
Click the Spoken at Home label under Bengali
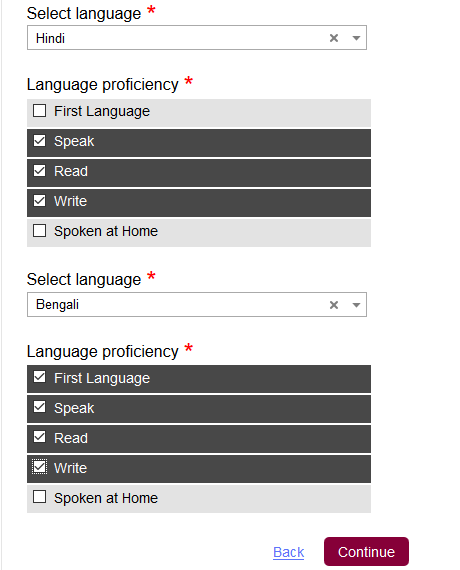coord(106,498)
